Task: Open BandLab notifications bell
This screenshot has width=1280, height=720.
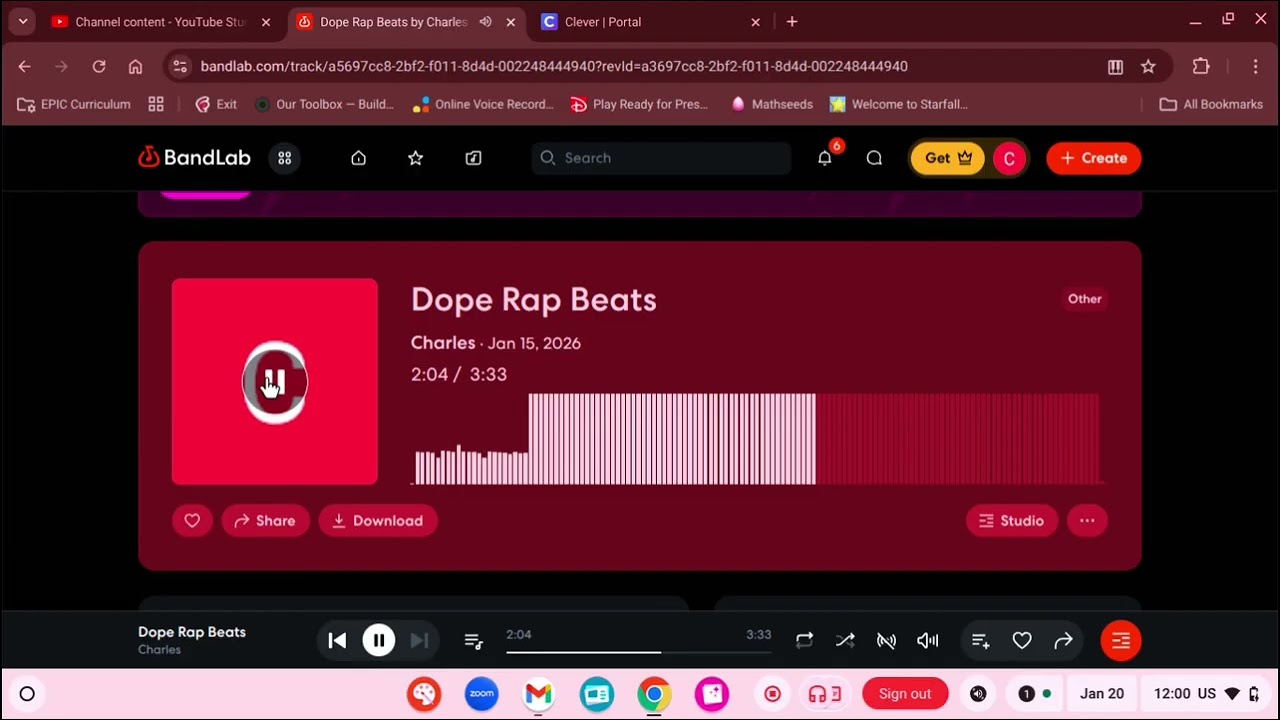Action: (825, 158)
